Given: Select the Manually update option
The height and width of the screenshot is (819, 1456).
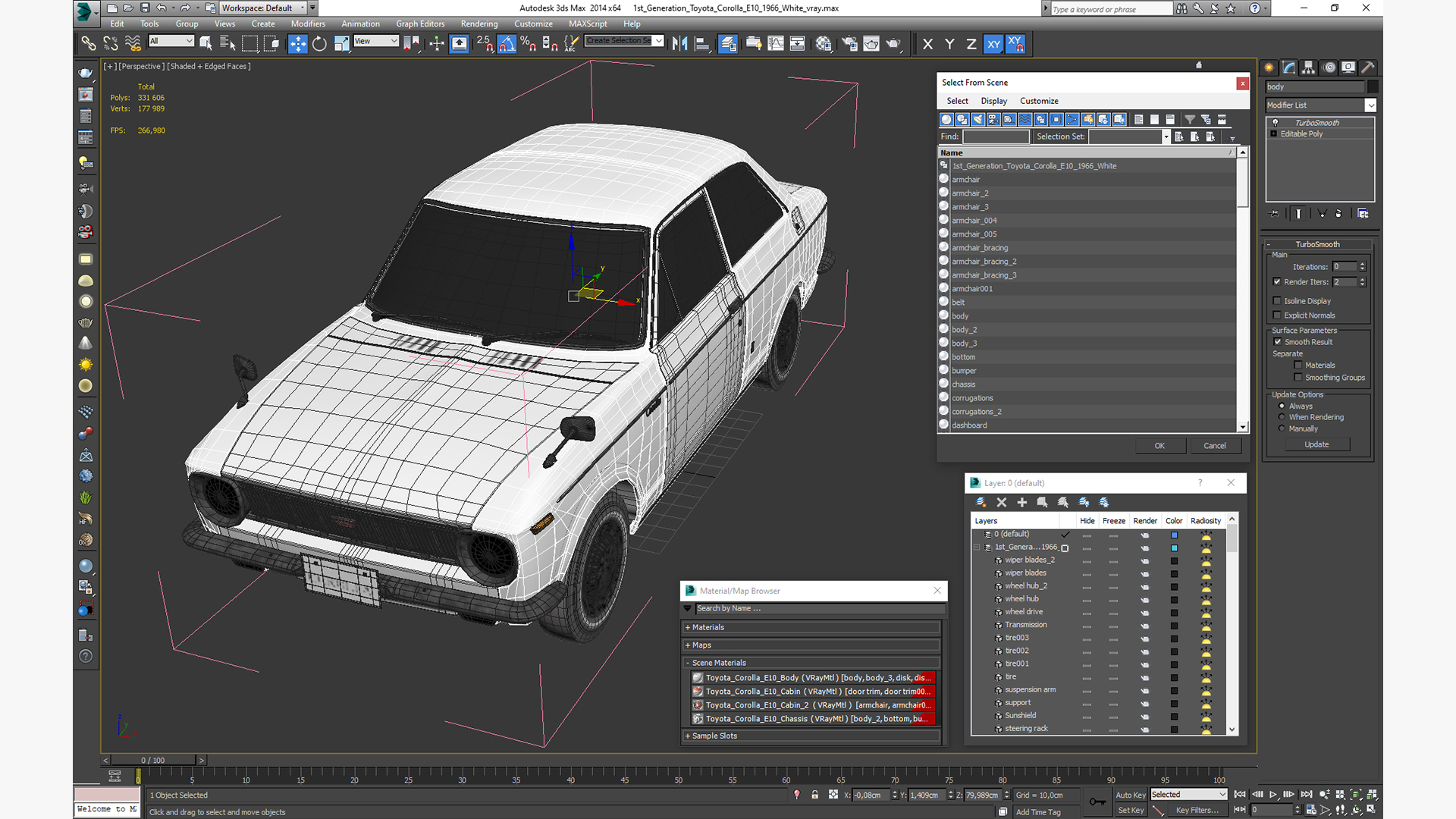Looking at the screenshot, I should coord(1282,429).
